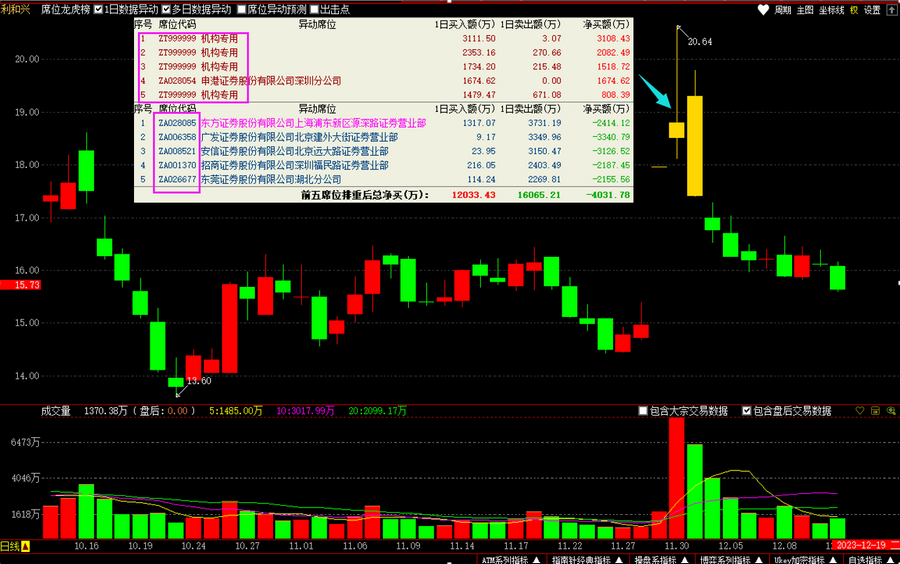This screenshot has height=564, width=900.
Task: Click the 20.64 high price label
Action: coord(700,42)
